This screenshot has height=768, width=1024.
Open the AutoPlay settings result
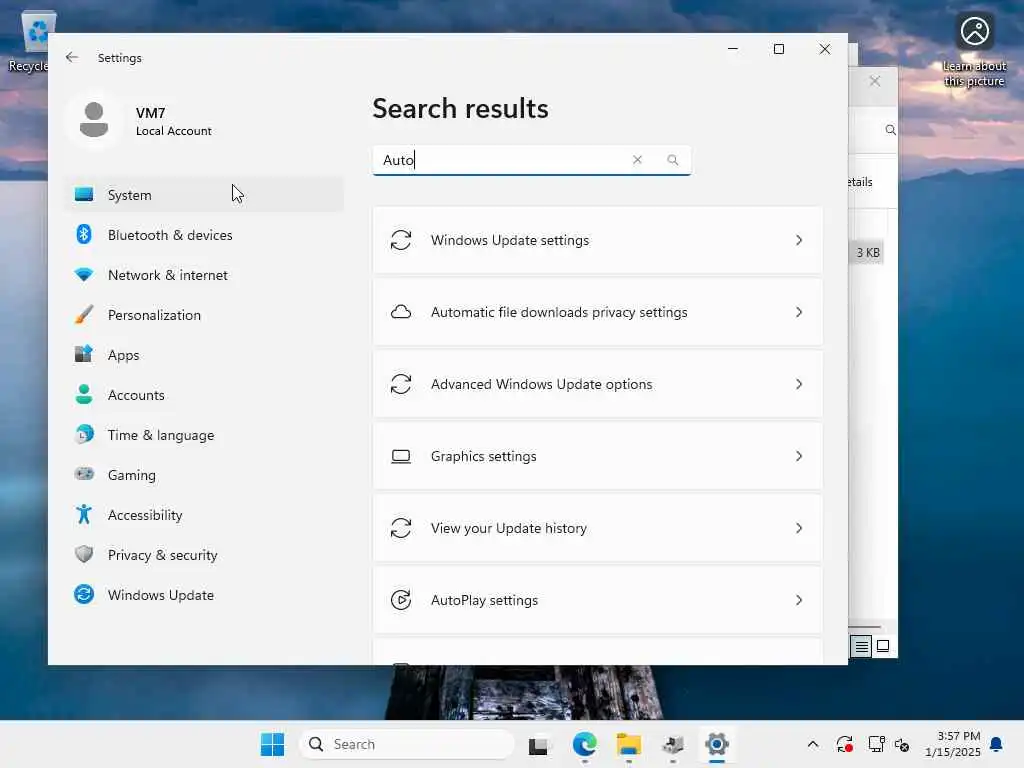tap(598, 600)
